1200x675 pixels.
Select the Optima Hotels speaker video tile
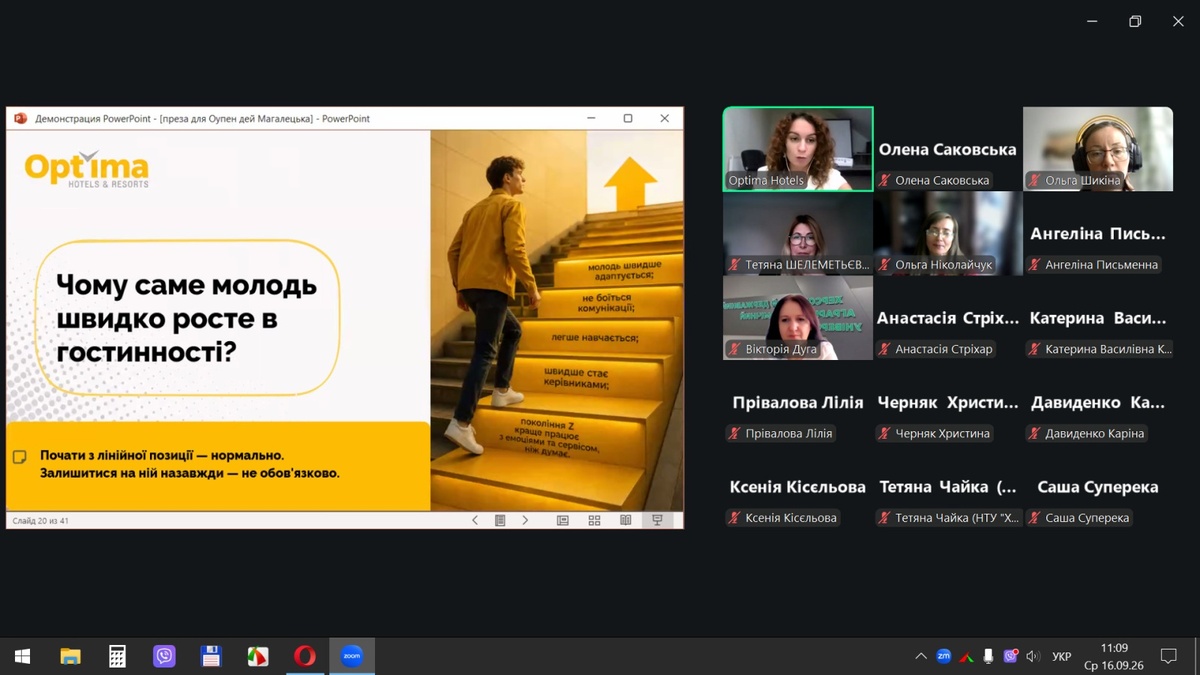click(x=798, y=149)
